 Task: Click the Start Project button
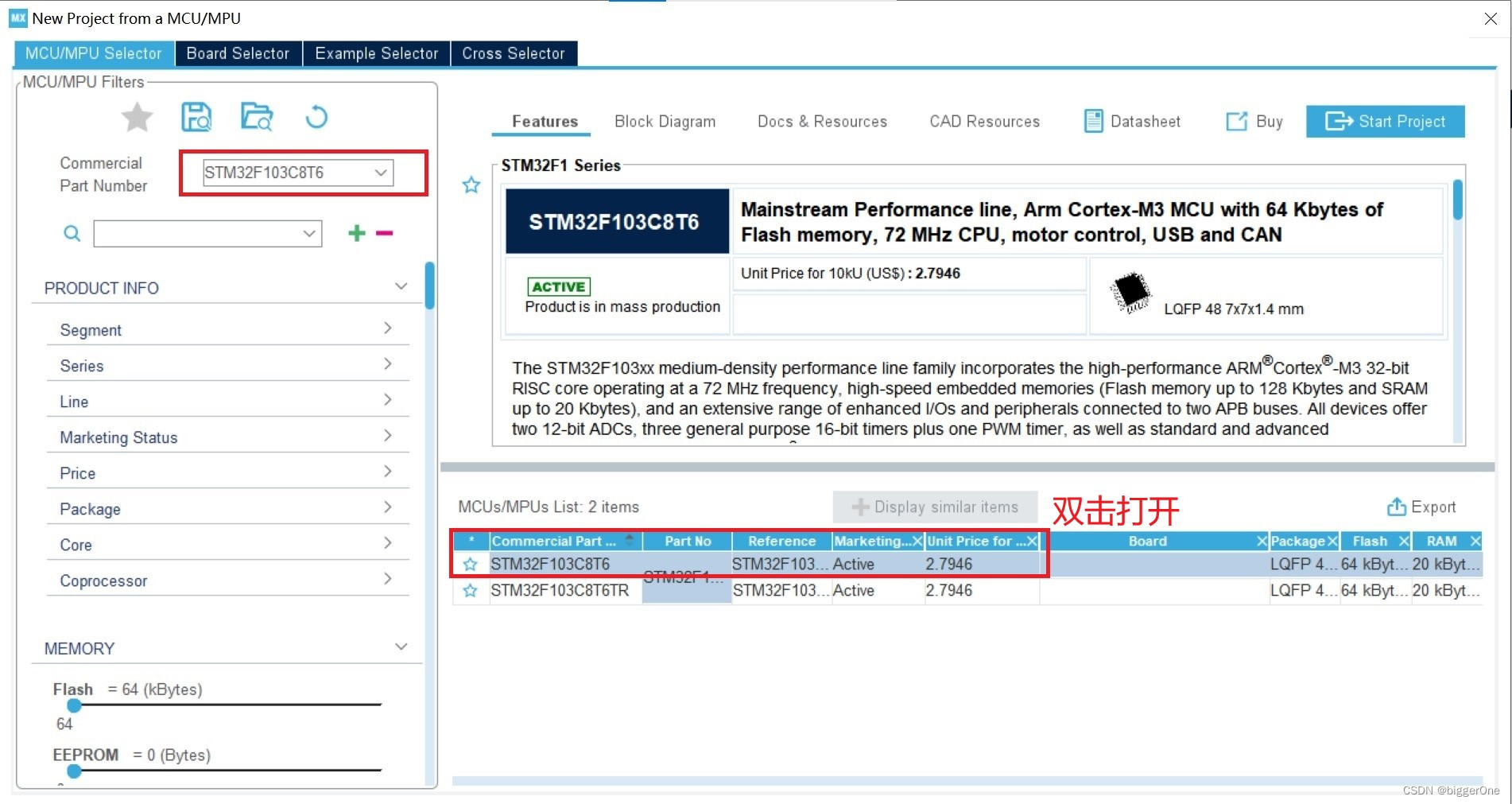[1385, 121]
